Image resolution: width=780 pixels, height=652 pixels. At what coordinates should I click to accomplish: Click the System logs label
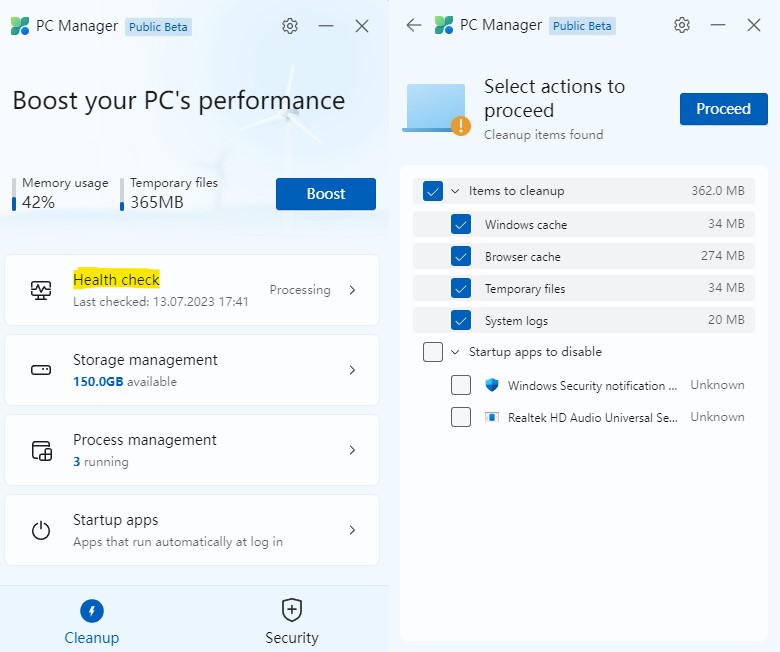516,321
